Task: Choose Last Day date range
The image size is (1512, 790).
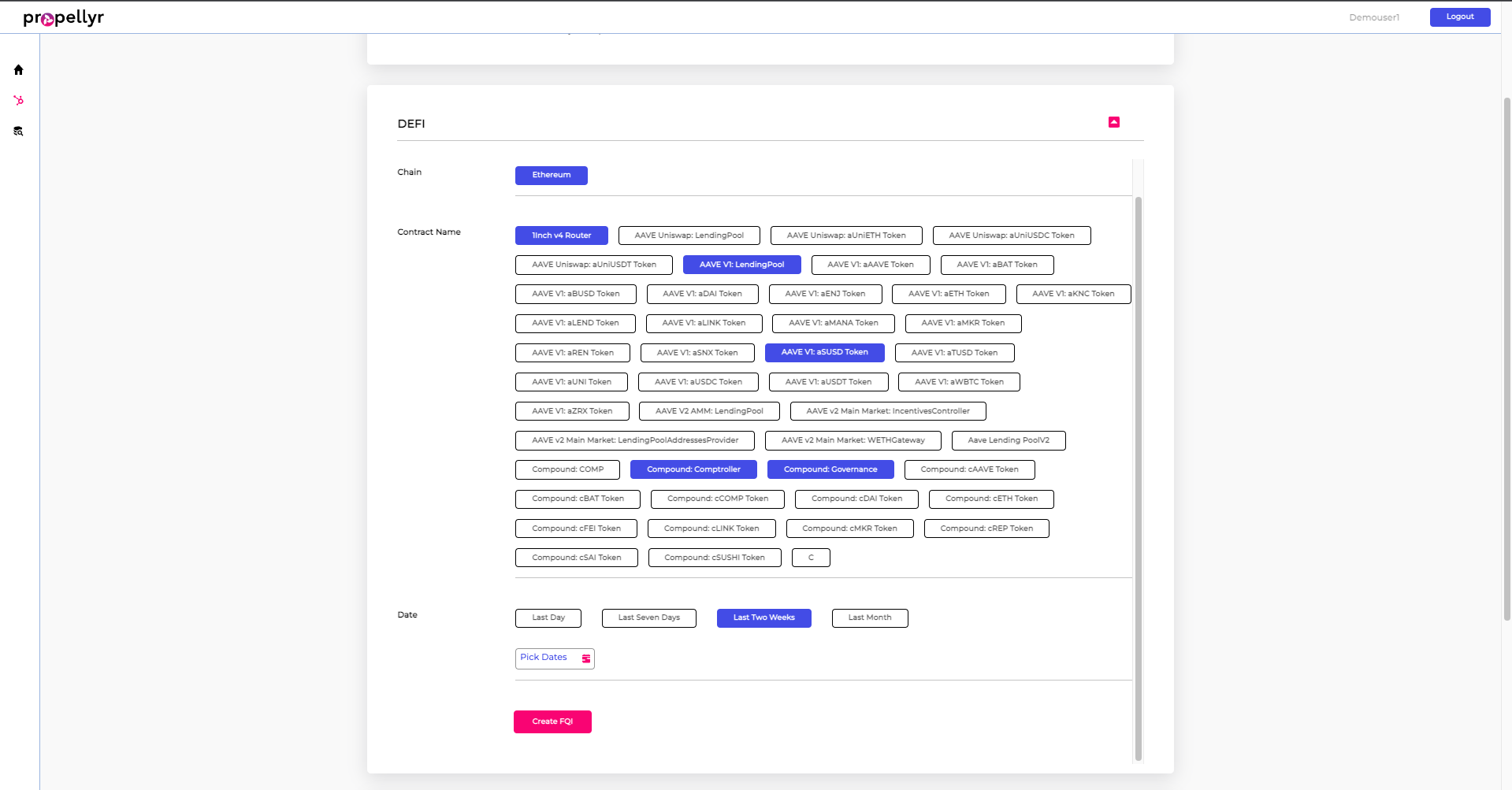Action: coord(548,618)
